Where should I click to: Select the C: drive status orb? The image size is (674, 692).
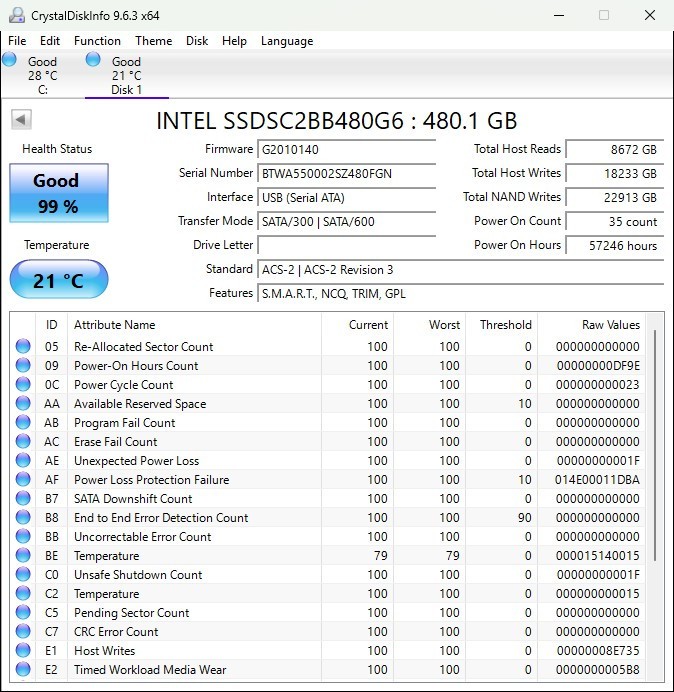(x=9, y=60)
